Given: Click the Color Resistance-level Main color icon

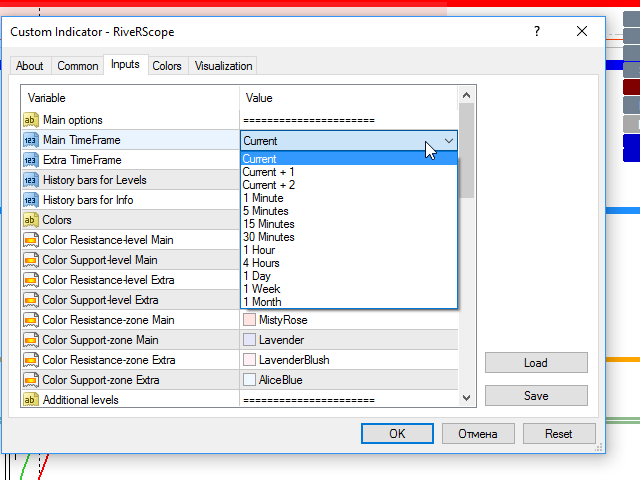Looking at the screenshot, I should pyautogui.click(x=31, y=240).
